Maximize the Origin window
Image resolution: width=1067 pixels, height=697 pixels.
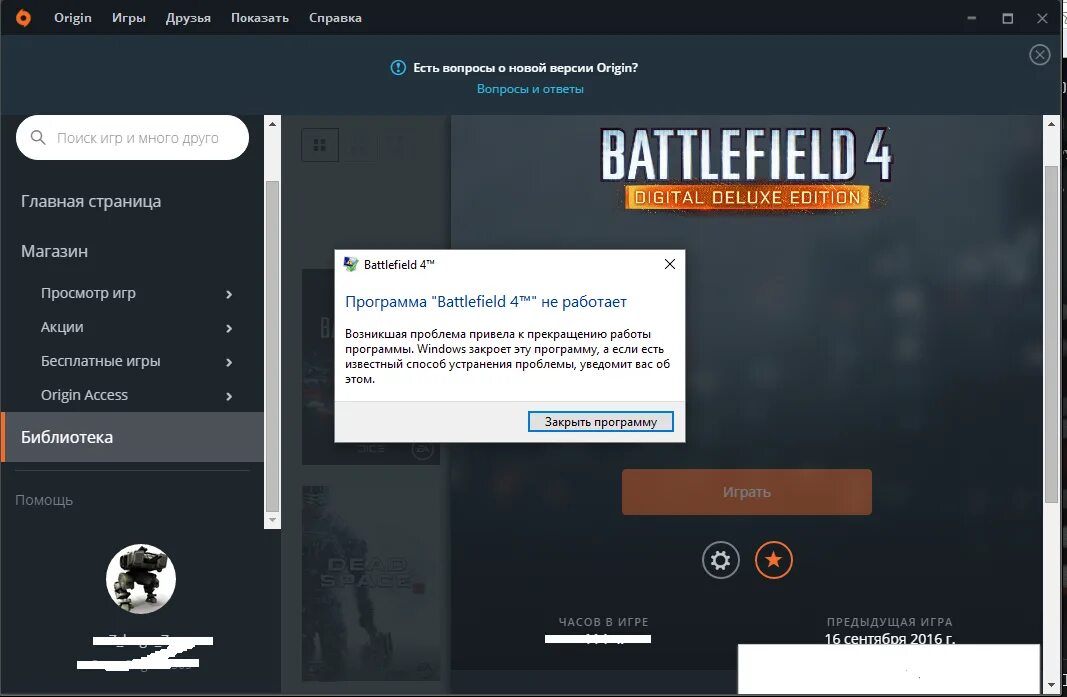(x=1008, y=18)
